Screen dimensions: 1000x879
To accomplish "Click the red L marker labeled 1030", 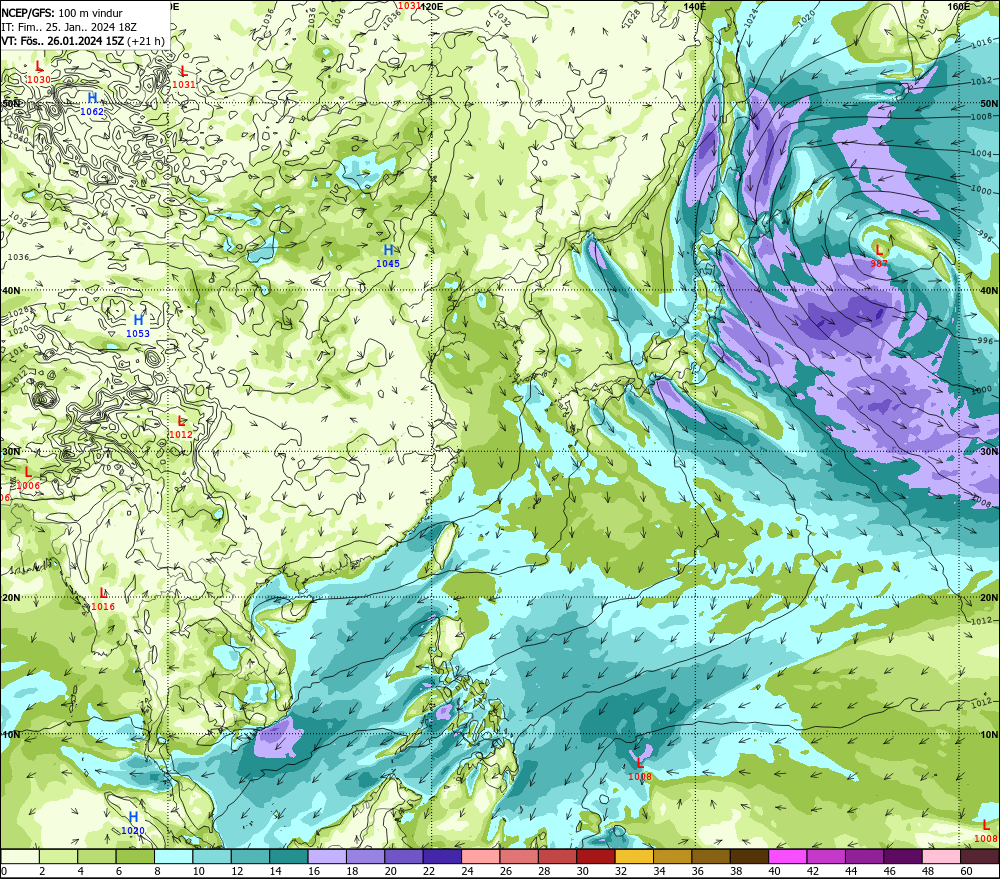I will coord(39,66).
